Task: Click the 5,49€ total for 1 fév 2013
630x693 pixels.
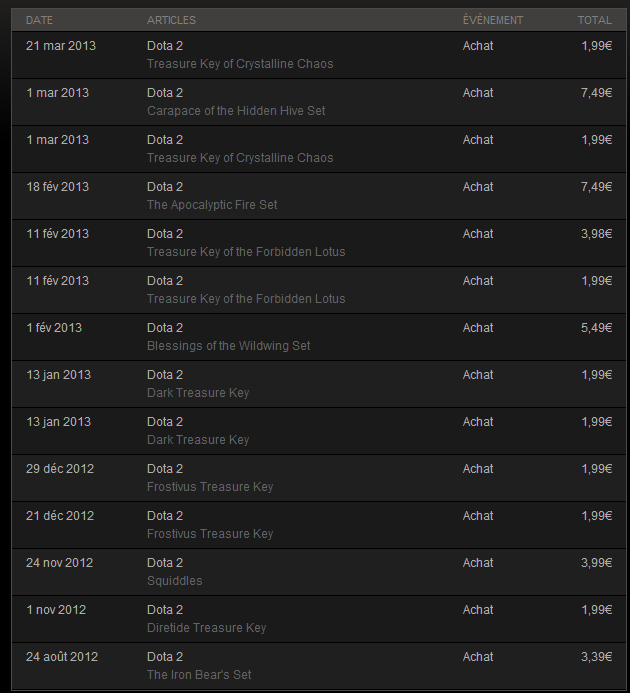Action: [596, 328]
